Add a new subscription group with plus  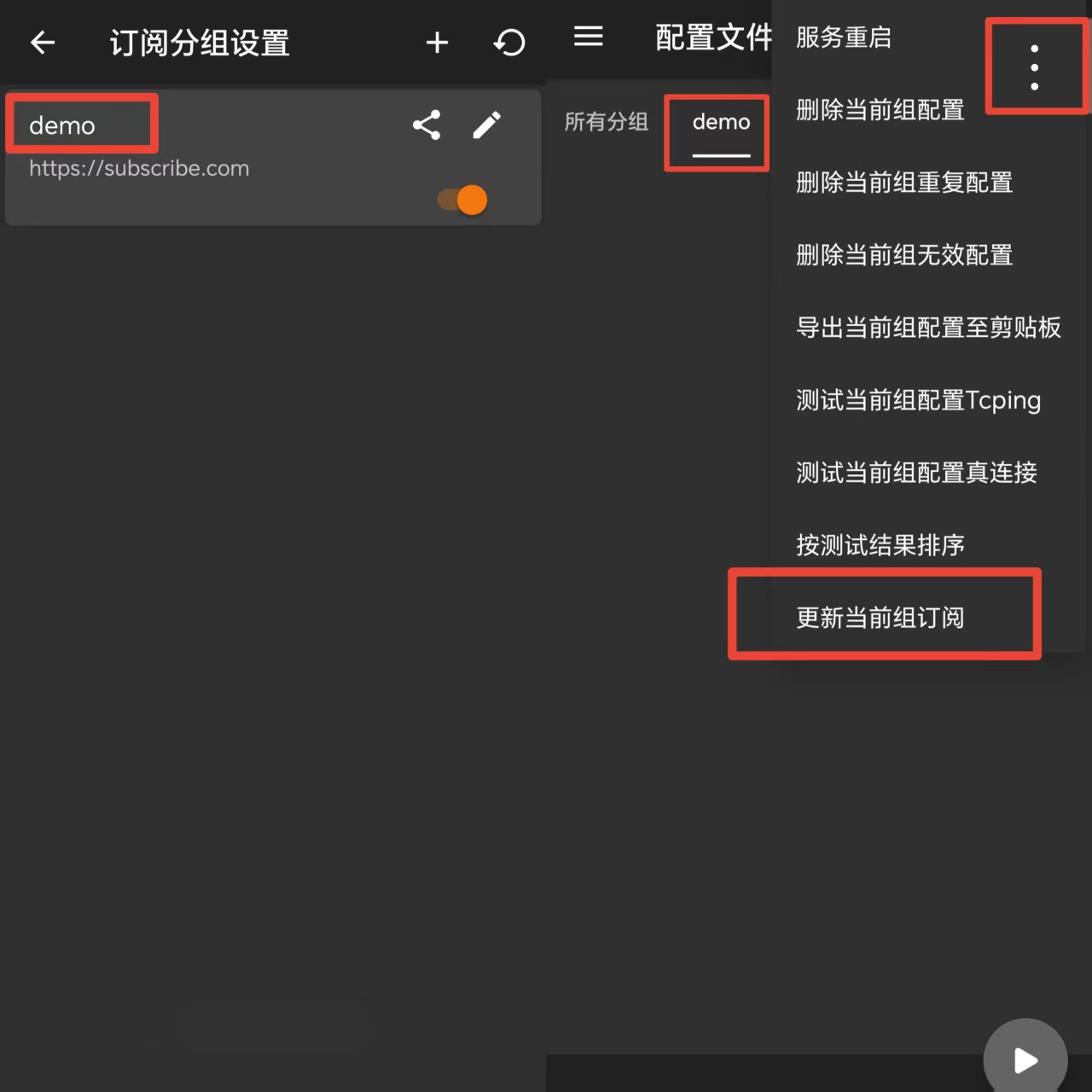[x=437, y=43]
